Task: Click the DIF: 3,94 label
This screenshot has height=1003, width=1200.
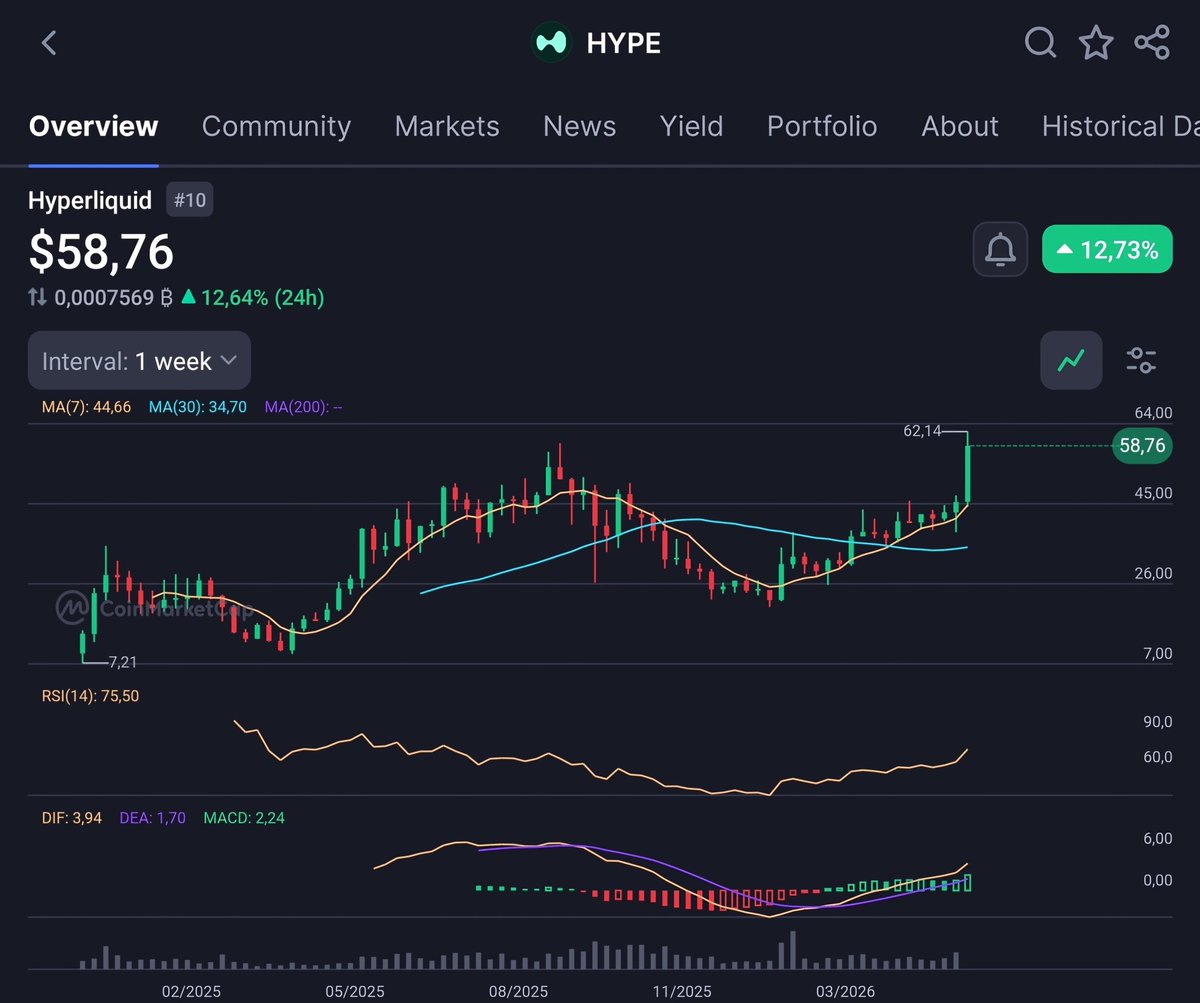Action: [73, 818]
